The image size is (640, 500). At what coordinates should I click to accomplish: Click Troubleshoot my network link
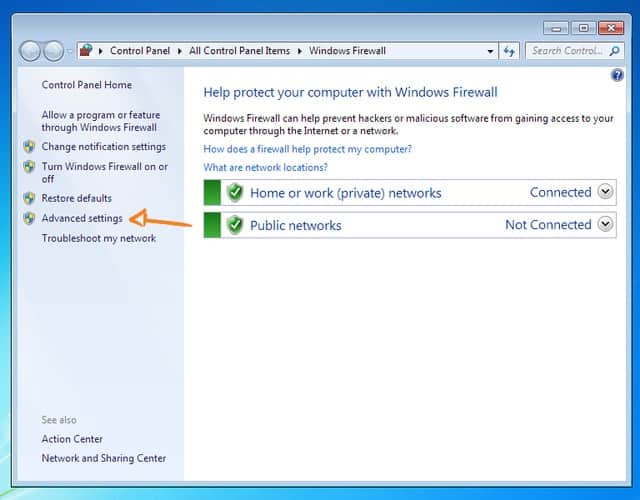(99, 238)
